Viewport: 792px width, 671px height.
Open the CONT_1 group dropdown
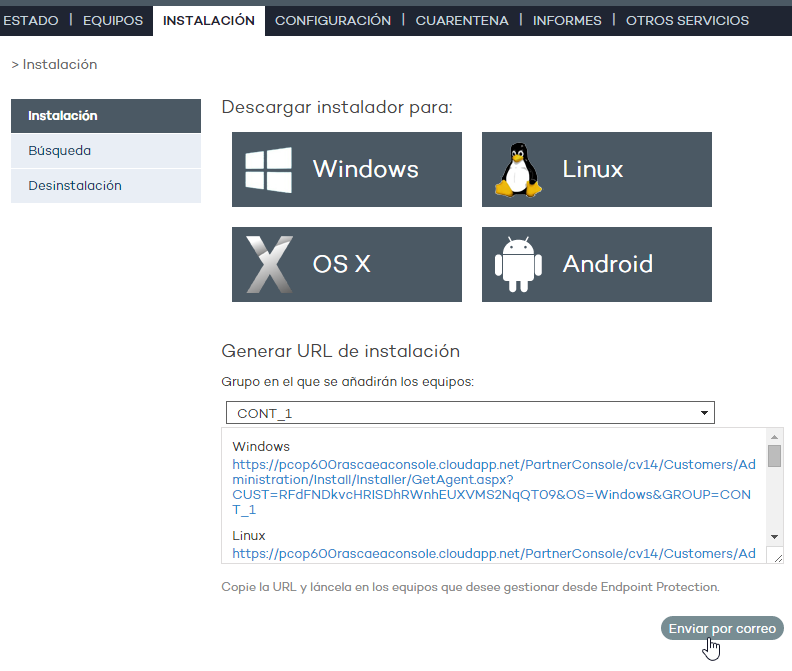[470, 413]
